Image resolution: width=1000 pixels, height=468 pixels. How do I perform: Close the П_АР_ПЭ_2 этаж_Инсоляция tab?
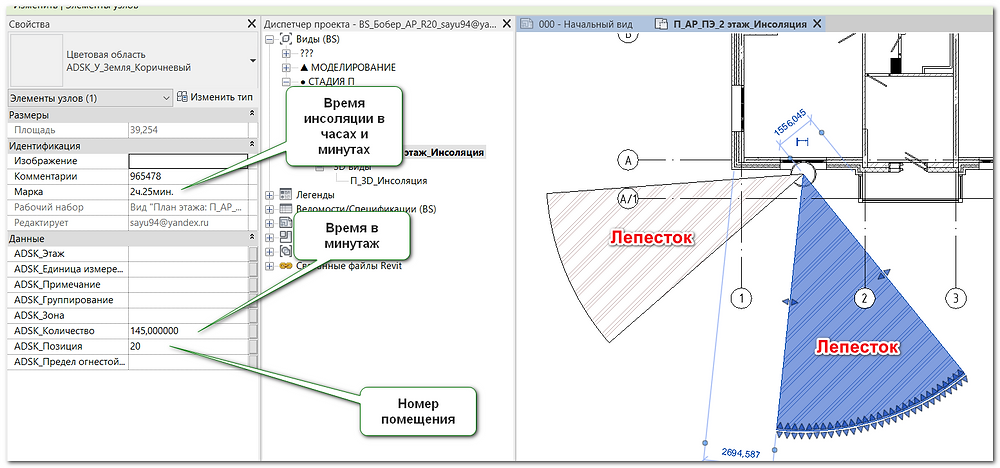point(816,24)
